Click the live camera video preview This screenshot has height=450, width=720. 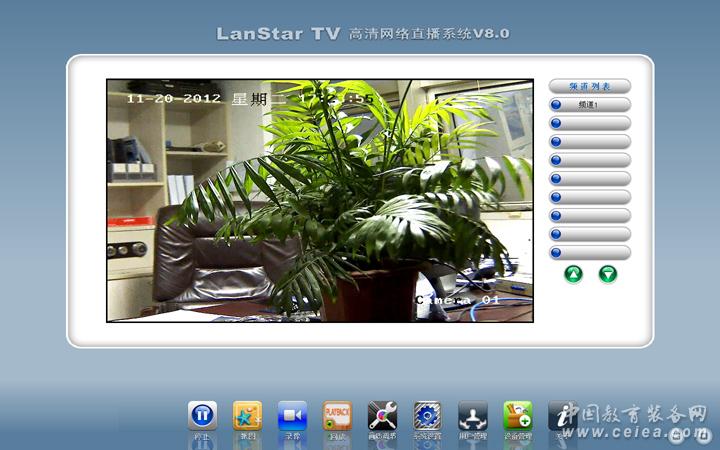320,200
